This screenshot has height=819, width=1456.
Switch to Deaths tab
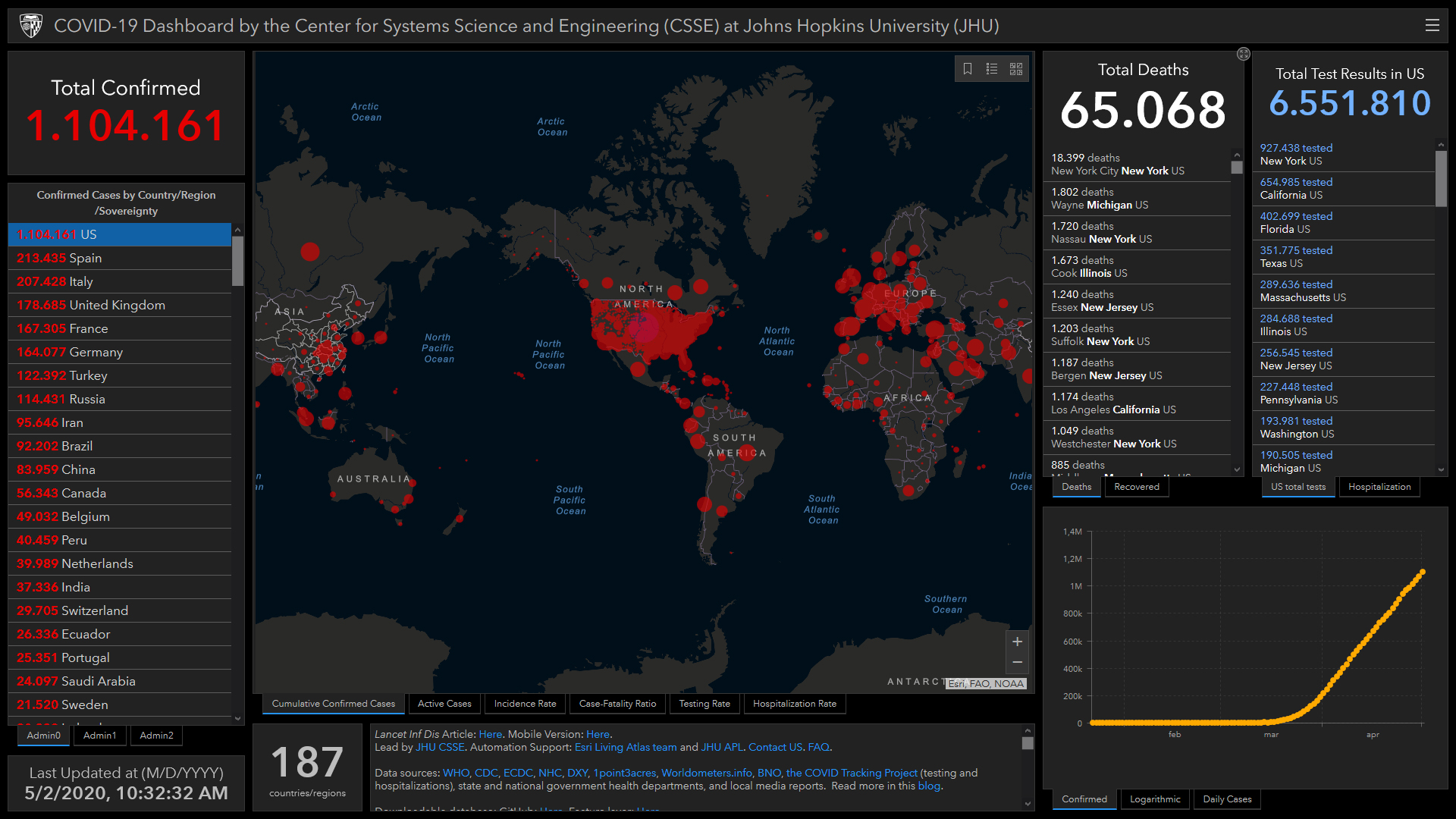pyautogui.click(x=1076, y=487)
